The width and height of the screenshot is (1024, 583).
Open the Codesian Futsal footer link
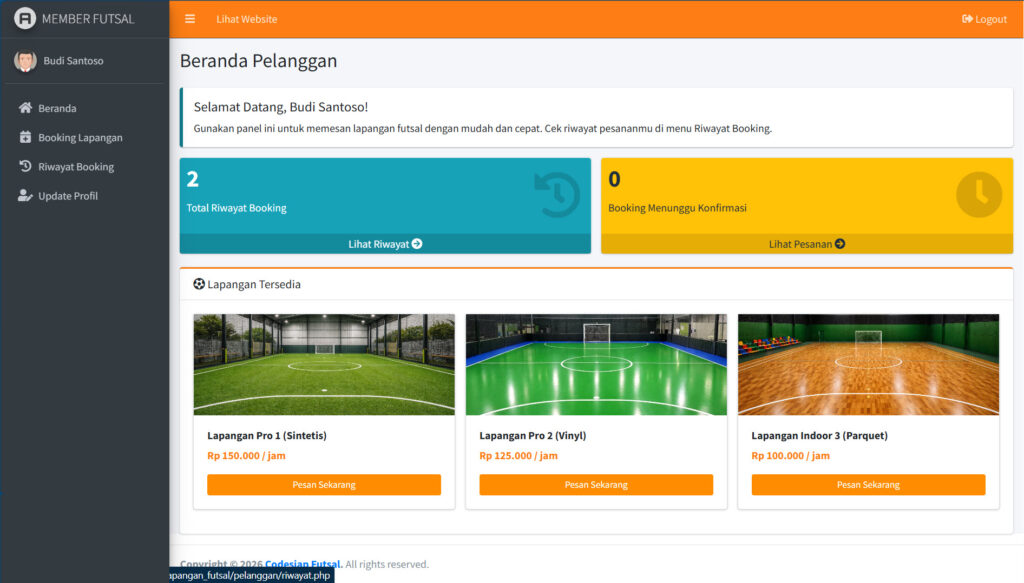303,564
